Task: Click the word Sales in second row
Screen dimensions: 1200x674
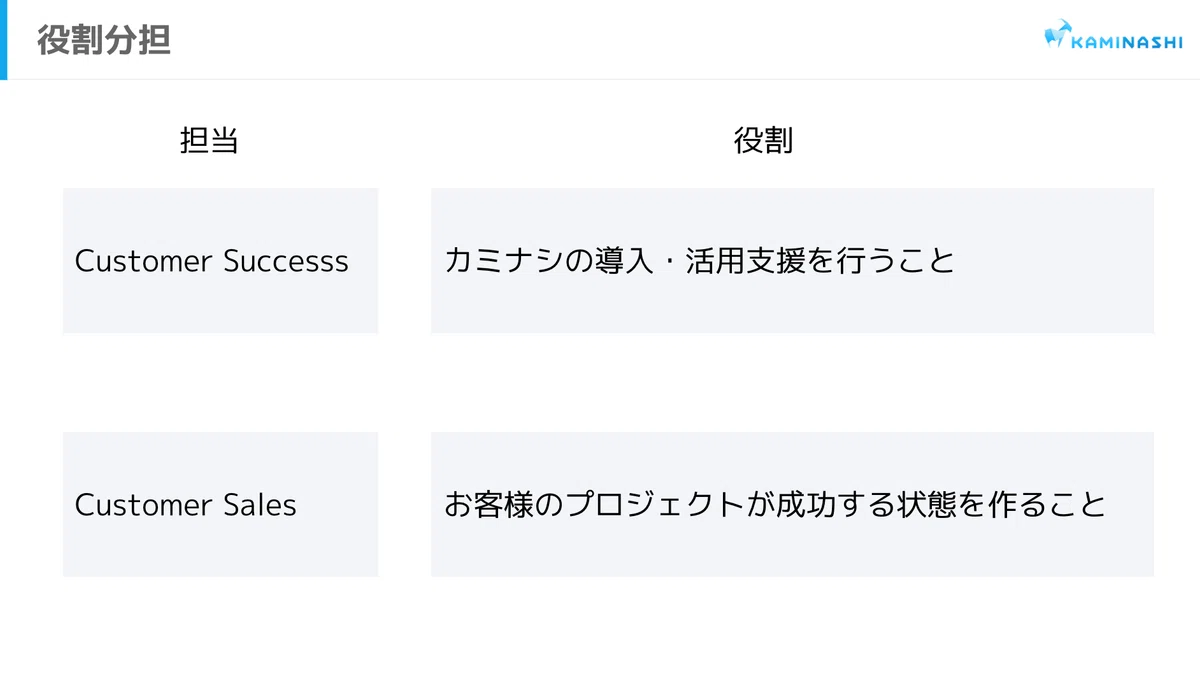Action: (x=261, y=504)
